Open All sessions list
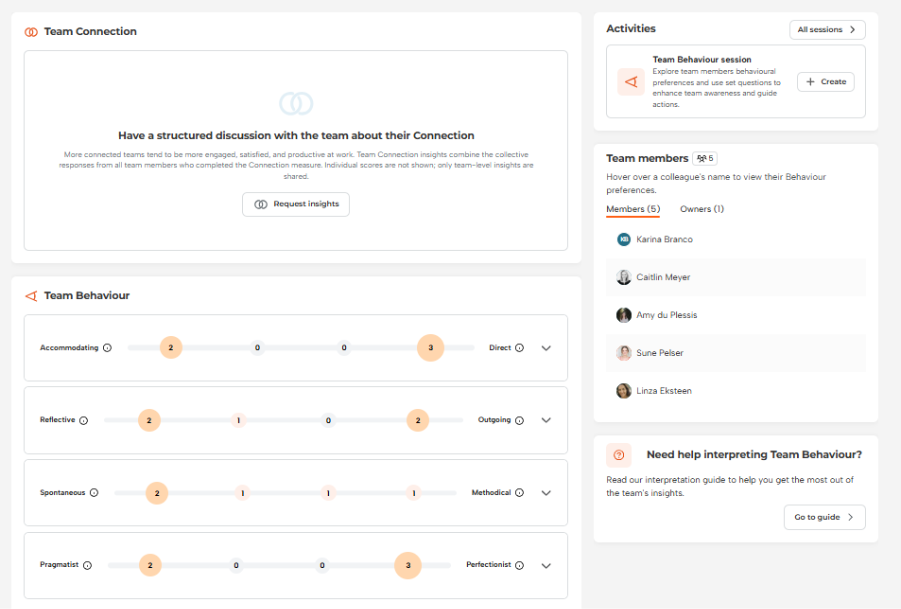 (x=827, y=30)
